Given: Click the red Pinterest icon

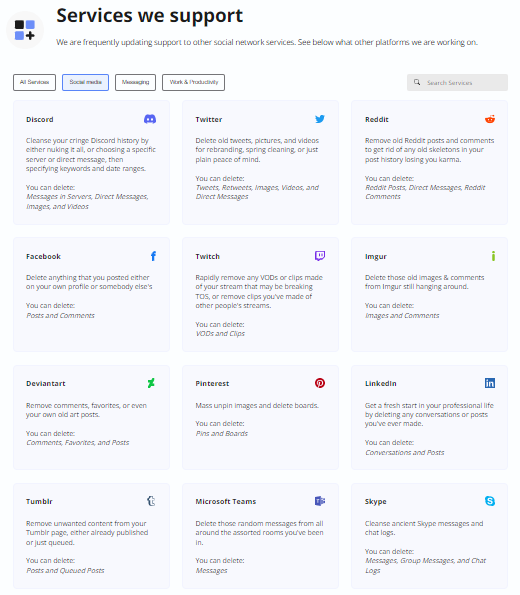Looking at the screenshot, I should 320,383.
